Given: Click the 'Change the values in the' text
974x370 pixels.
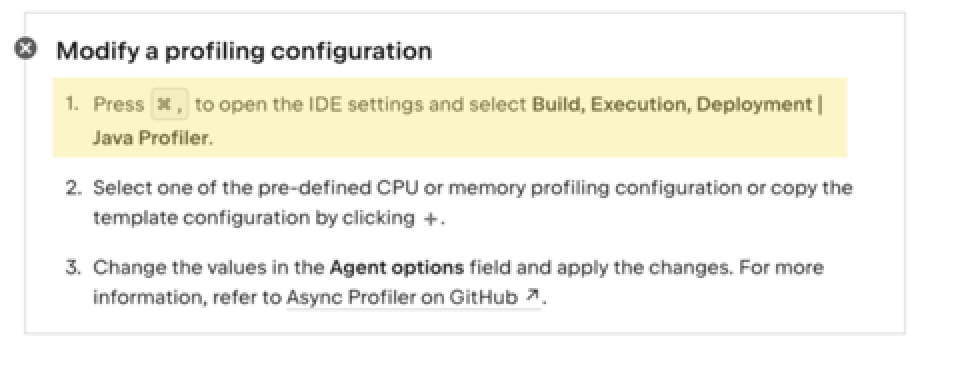Looking at the screenshot, I should 209,268.
